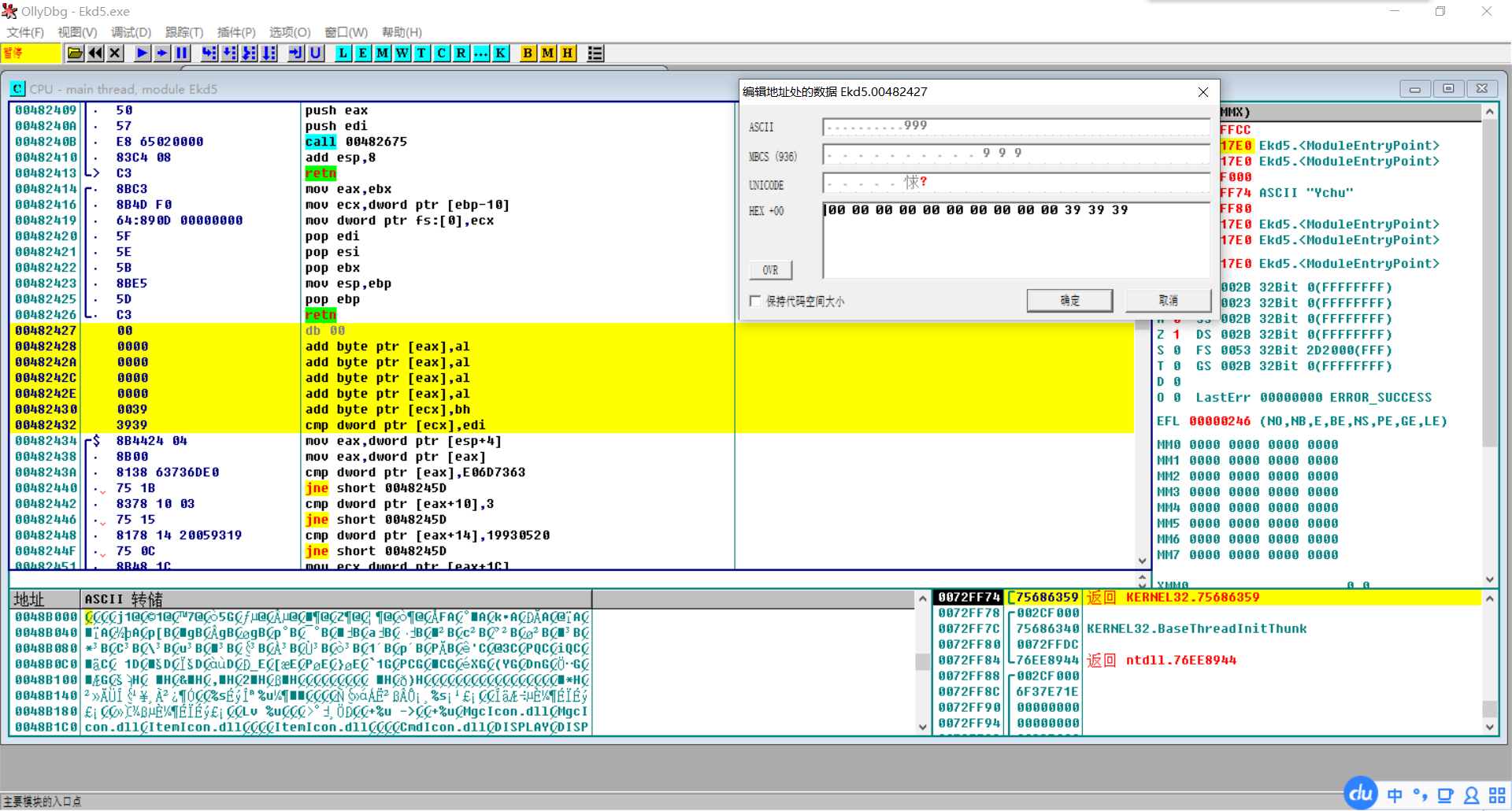Open the Call stack (K) icon
Screen dimensions: 1512x811
pos(500,53)
